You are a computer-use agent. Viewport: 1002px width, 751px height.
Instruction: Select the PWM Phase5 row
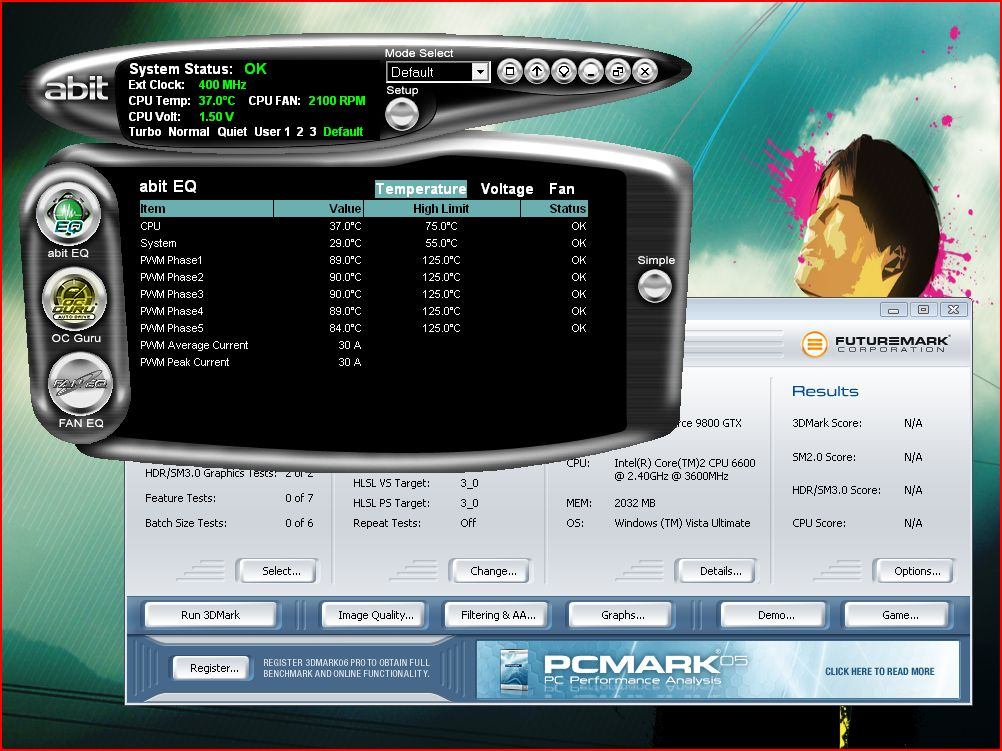pos(363,328)
